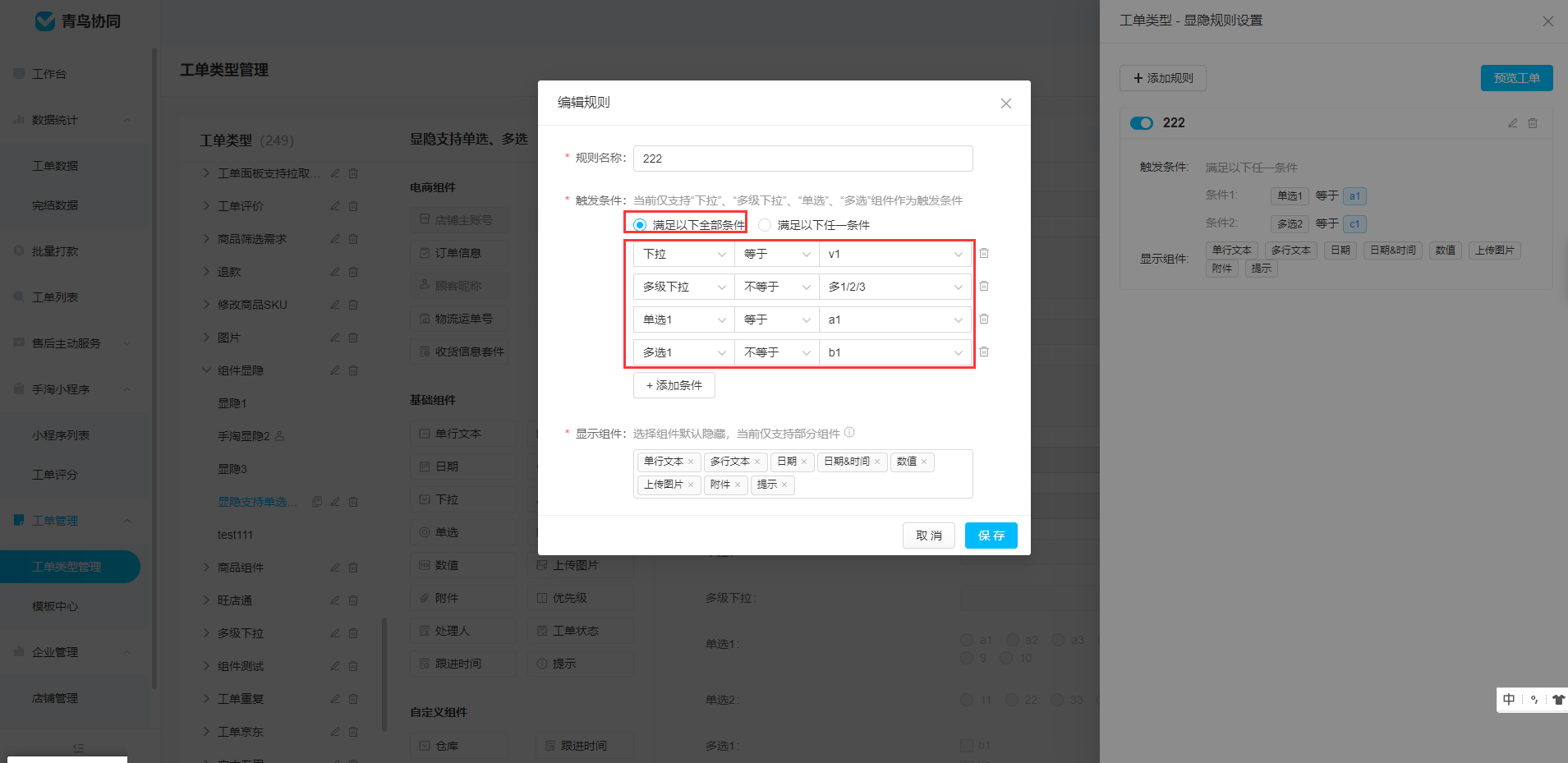Delete rule 222 with trash icon
Image resolution: width=1568 pixels, height=763 pixels.
(x=1533, y=123)
